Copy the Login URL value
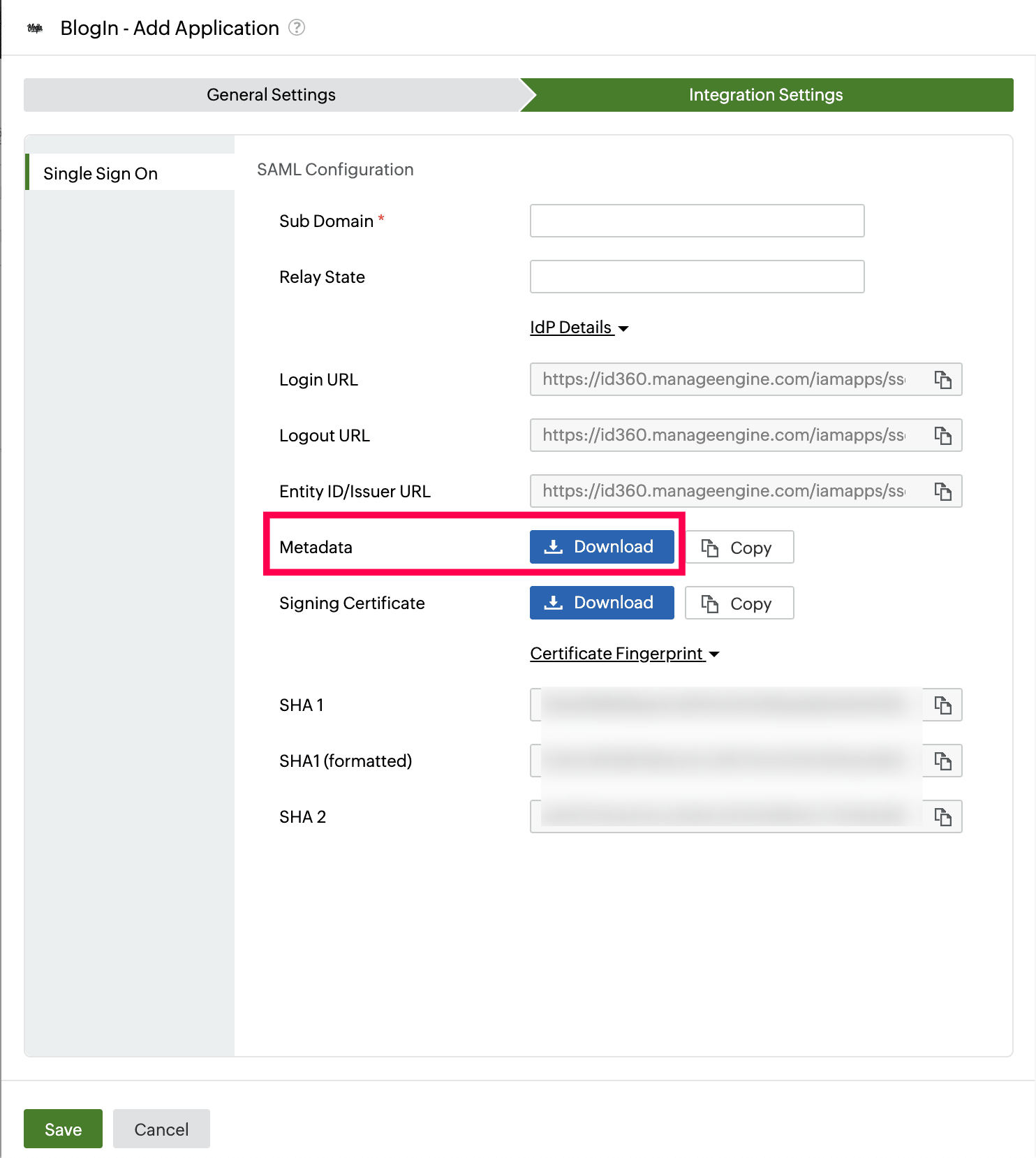This screenshot has width=1036, height=1158. (x=943, y=379)
